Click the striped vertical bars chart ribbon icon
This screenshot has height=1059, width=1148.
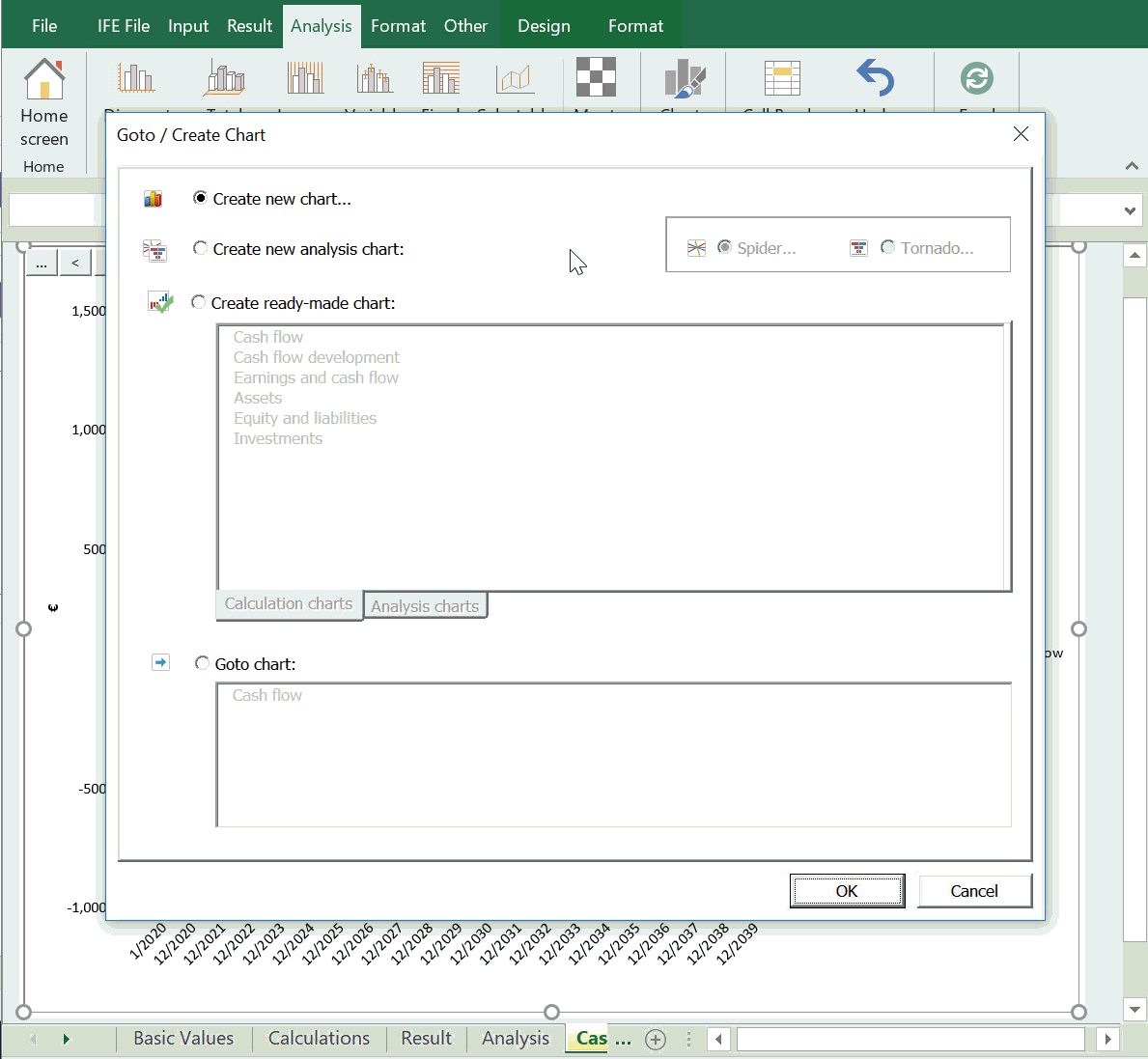pos(305,78)
